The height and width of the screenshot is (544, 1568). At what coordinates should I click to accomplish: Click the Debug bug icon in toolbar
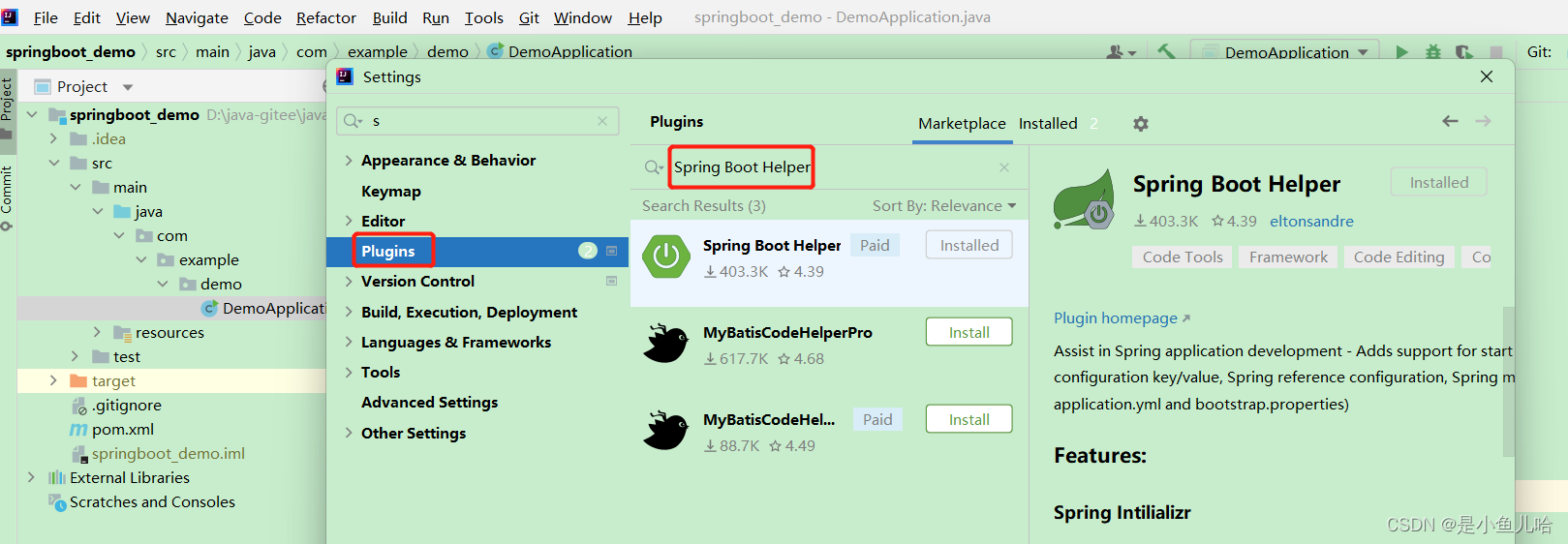1433,52
